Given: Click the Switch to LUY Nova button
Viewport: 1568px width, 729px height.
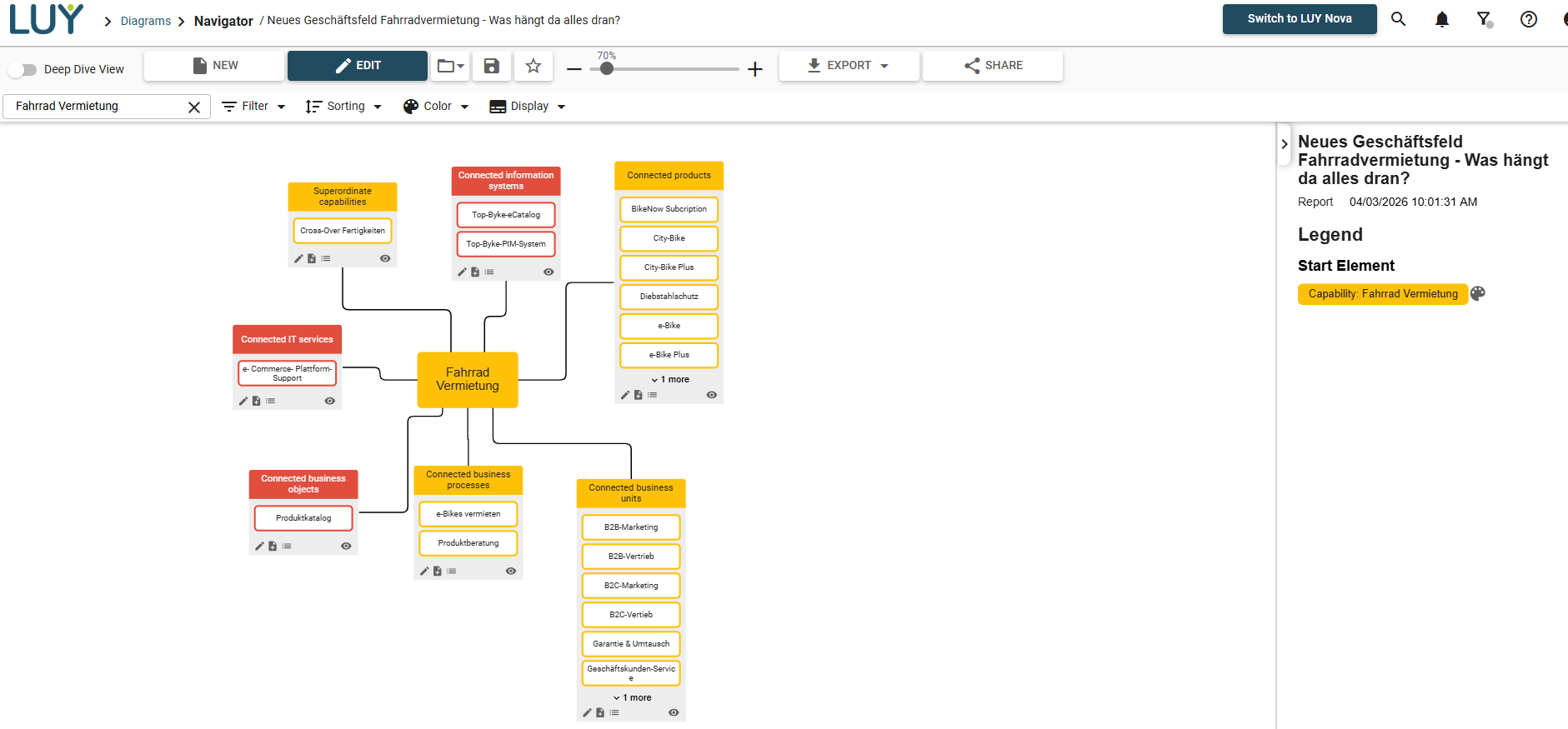Looking at the screenshot, I should pyautogui.click(x=1299, y=19).
